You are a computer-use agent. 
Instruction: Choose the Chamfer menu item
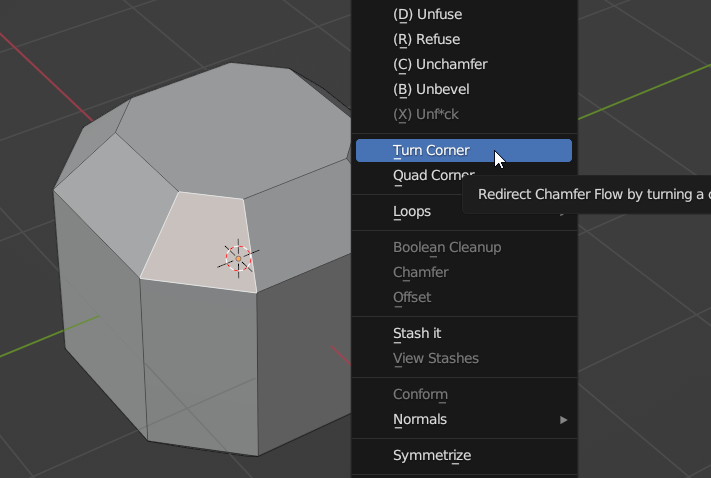click(420, 272)
